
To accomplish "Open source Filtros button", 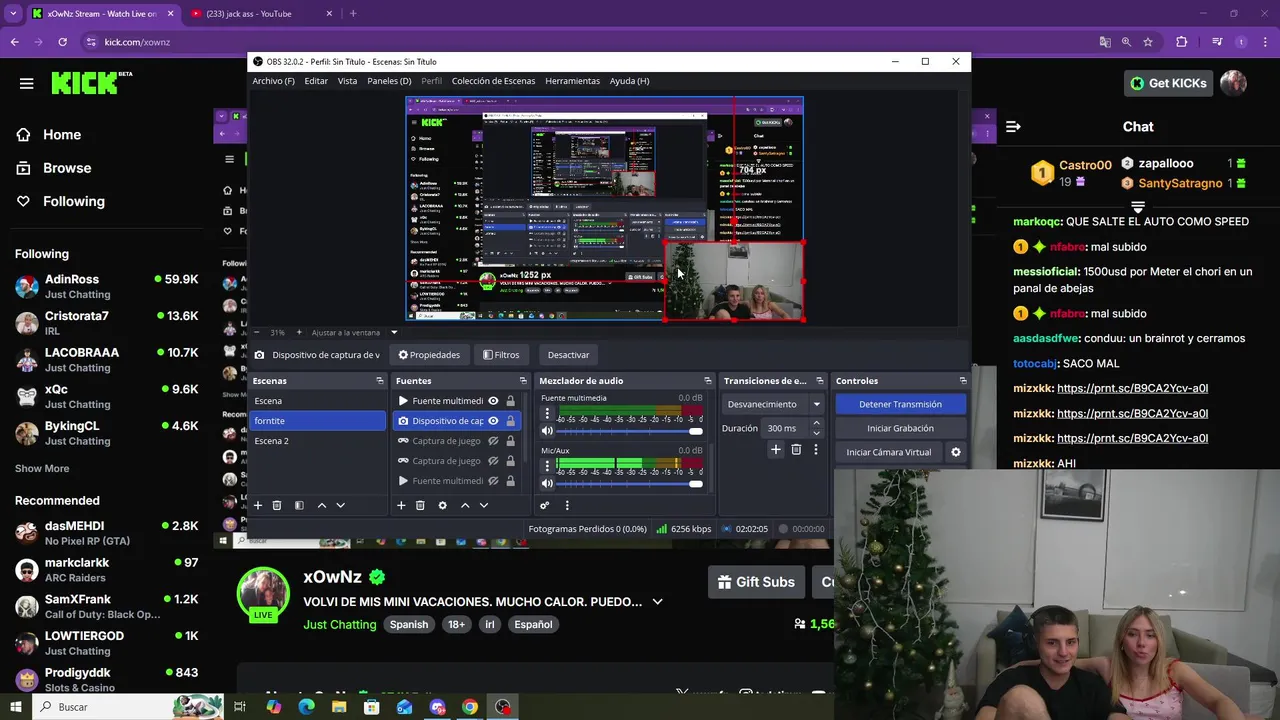I will (x=501, y=355).
